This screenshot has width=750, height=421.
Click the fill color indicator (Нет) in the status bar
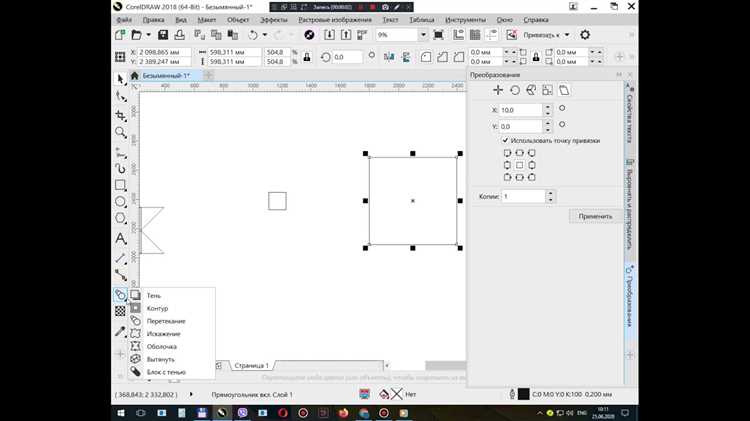tap(397, 394)
